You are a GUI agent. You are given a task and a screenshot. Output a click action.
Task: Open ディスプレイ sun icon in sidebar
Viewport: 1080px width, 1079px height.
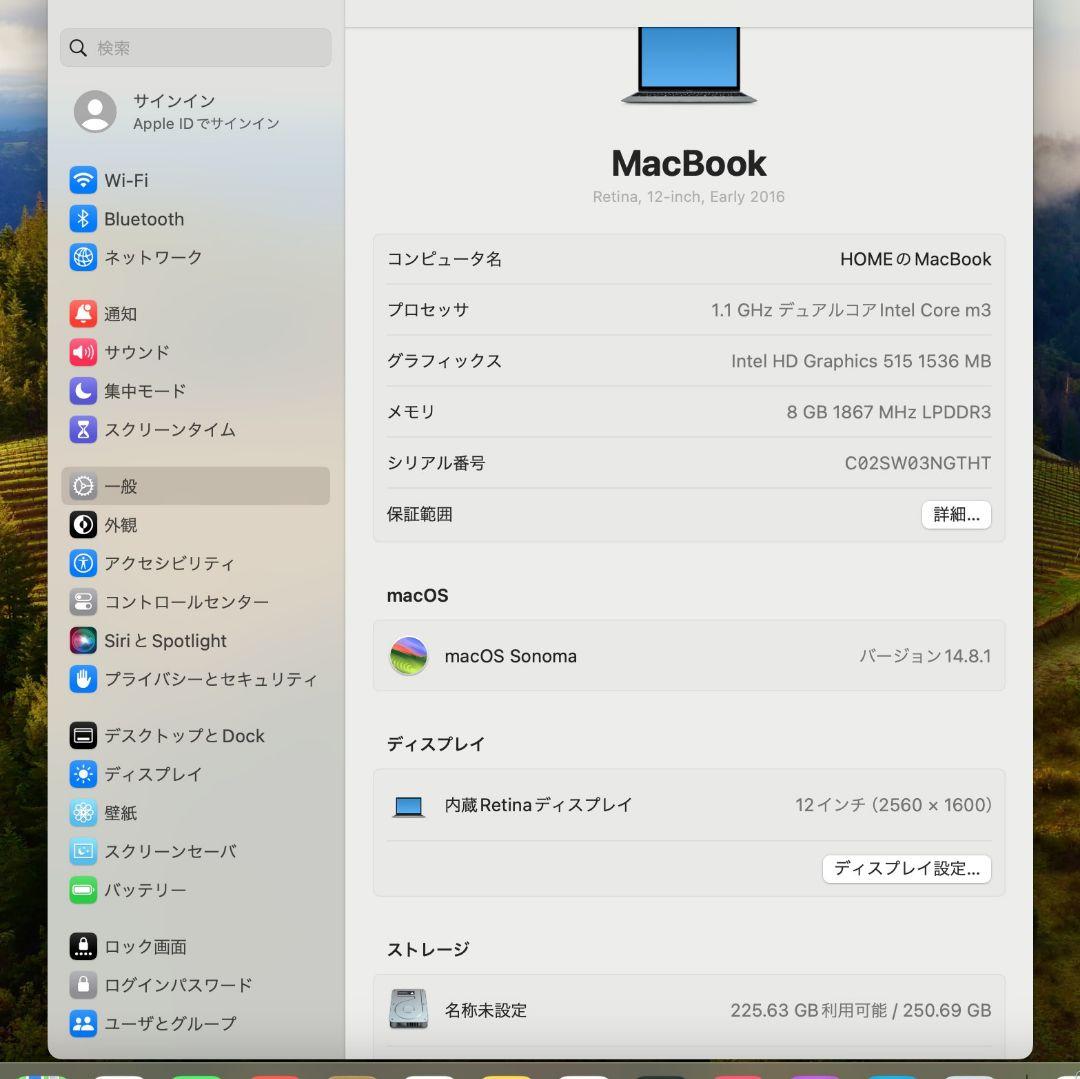(x=83, y=774)
